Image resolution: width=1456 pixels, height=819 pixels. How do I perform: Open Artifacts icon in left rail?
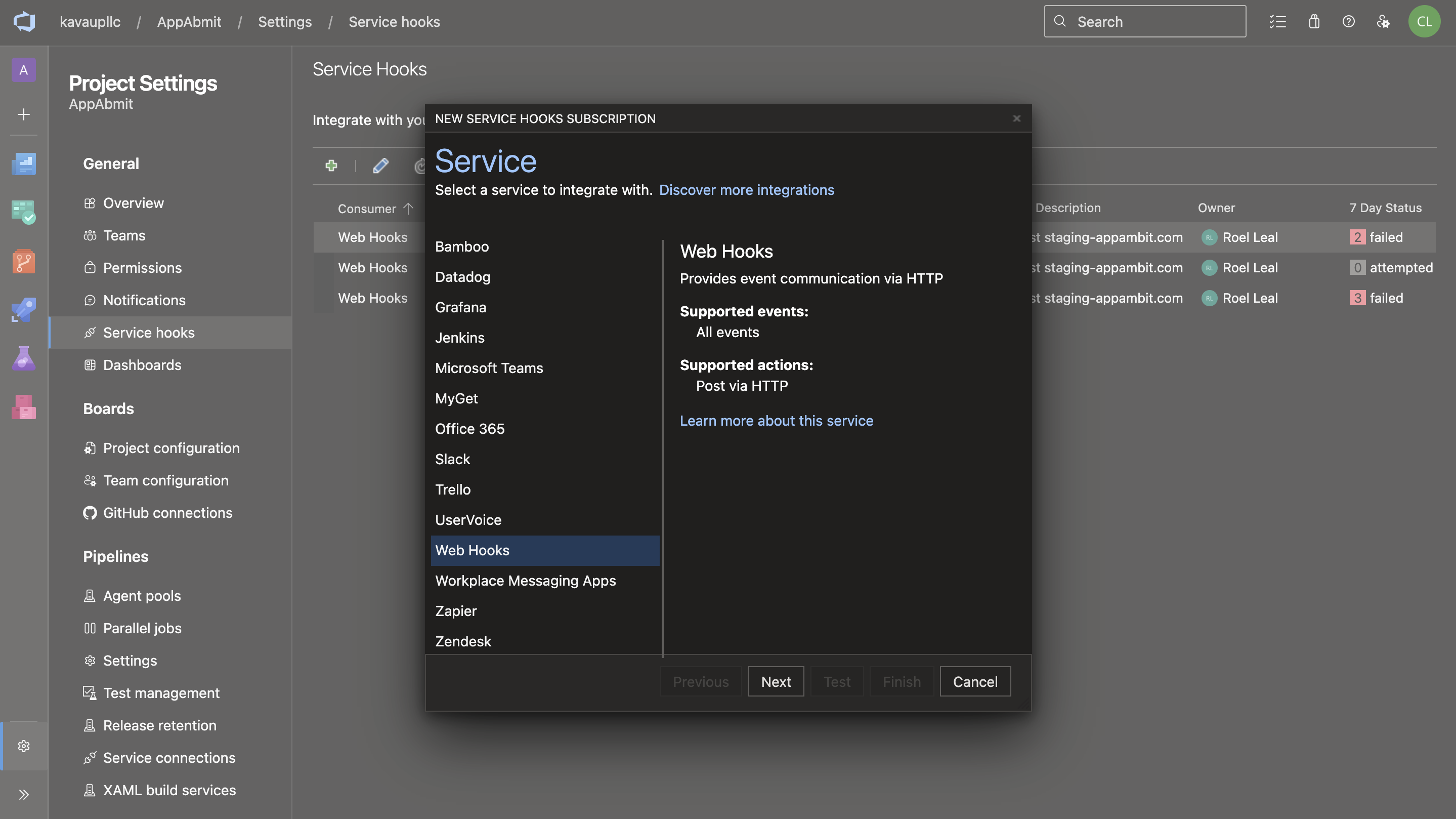click(24, 406)
